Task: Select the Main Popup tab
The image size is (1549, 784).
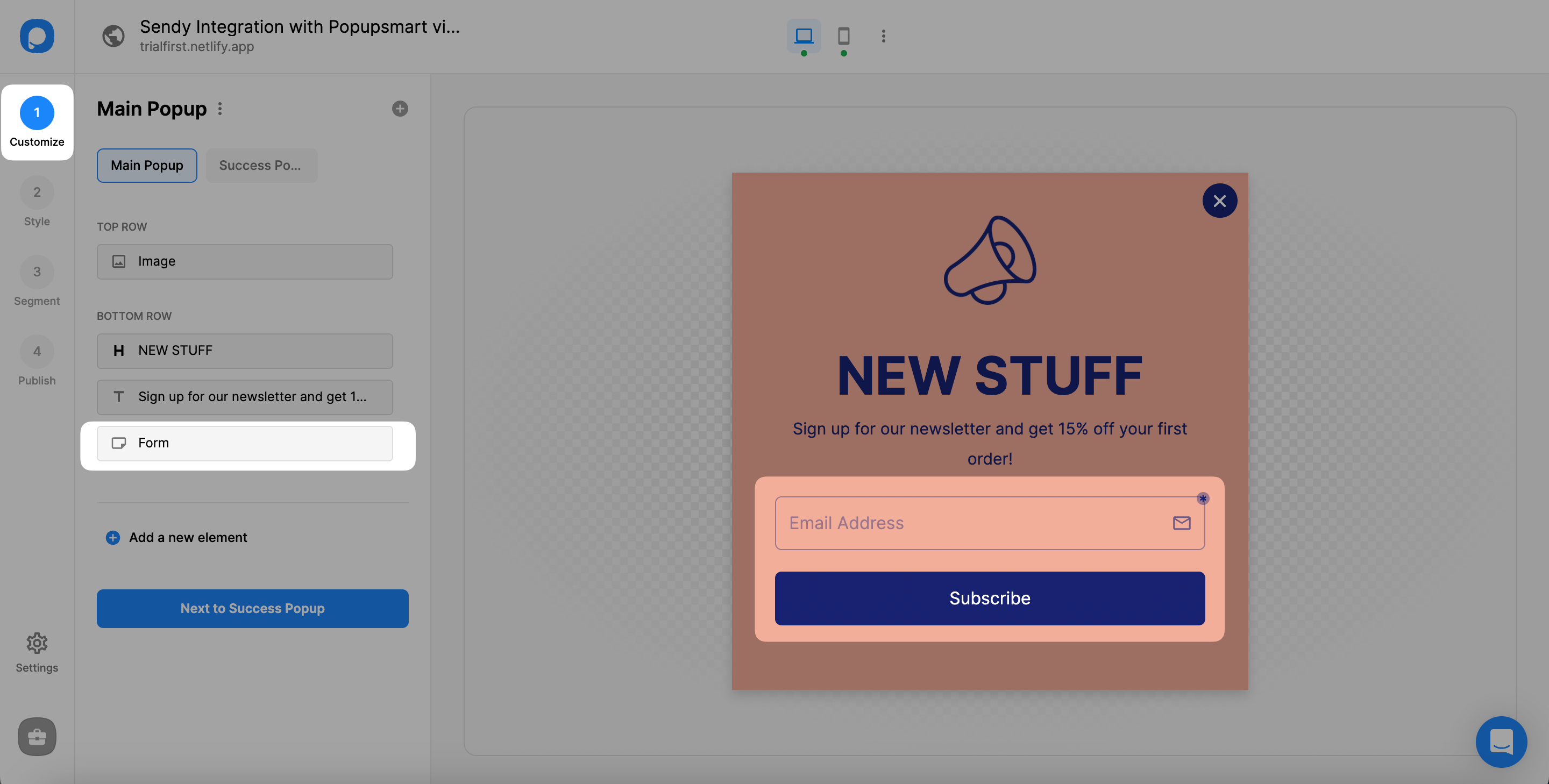Action: (147, 165)
